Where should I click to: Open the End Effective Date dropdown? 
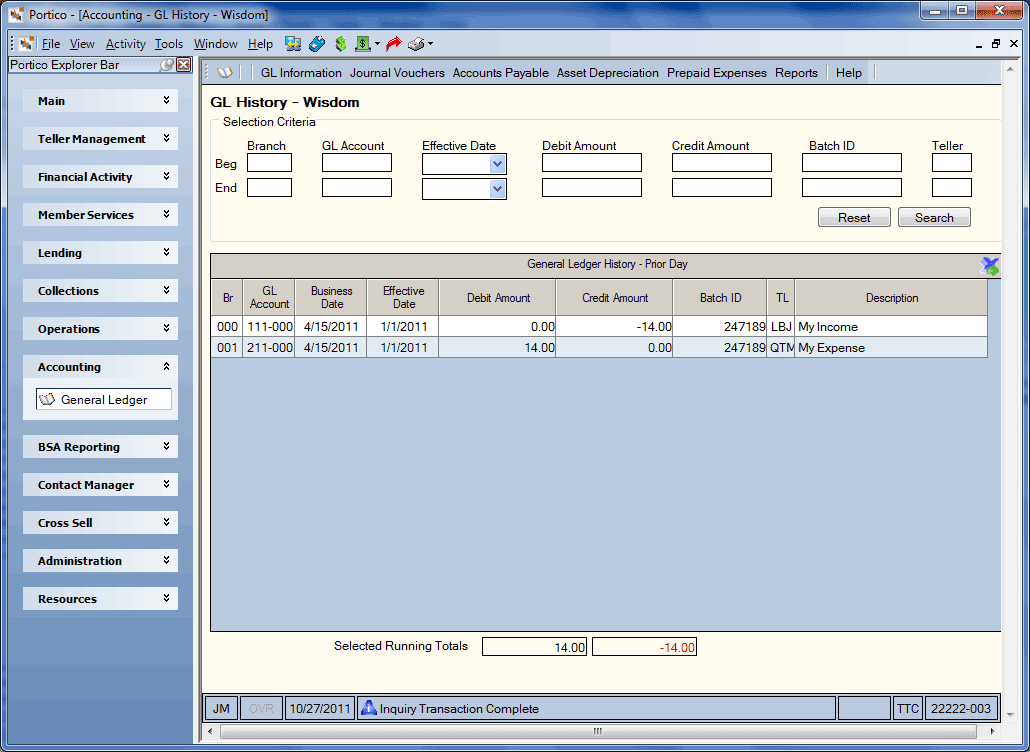(497, 189)
